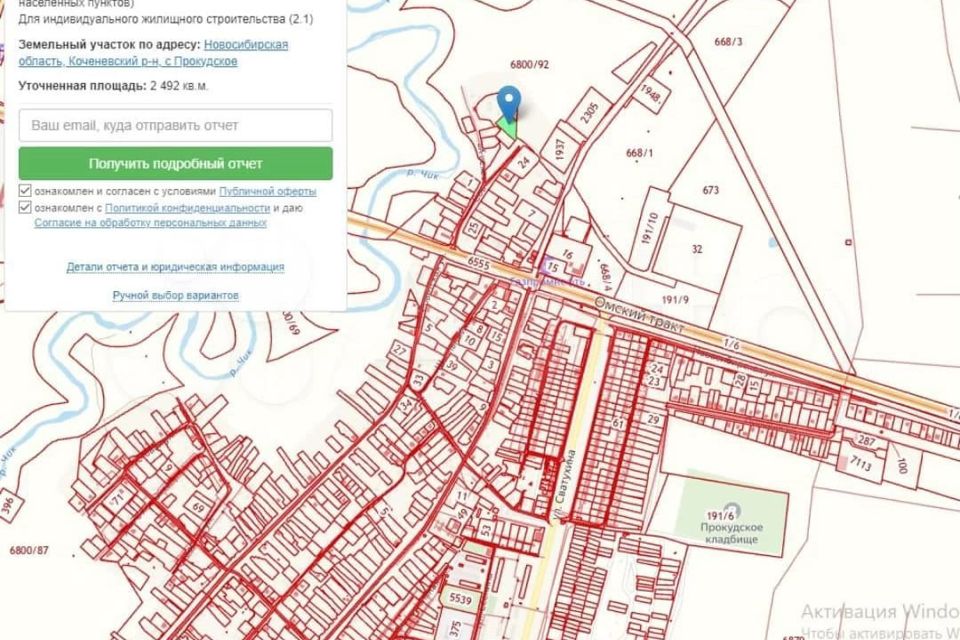Screen dimensions: 960x640
Task: Select parcel 2305 on the map
Action: pyautogui.click(x=591, y=119)
